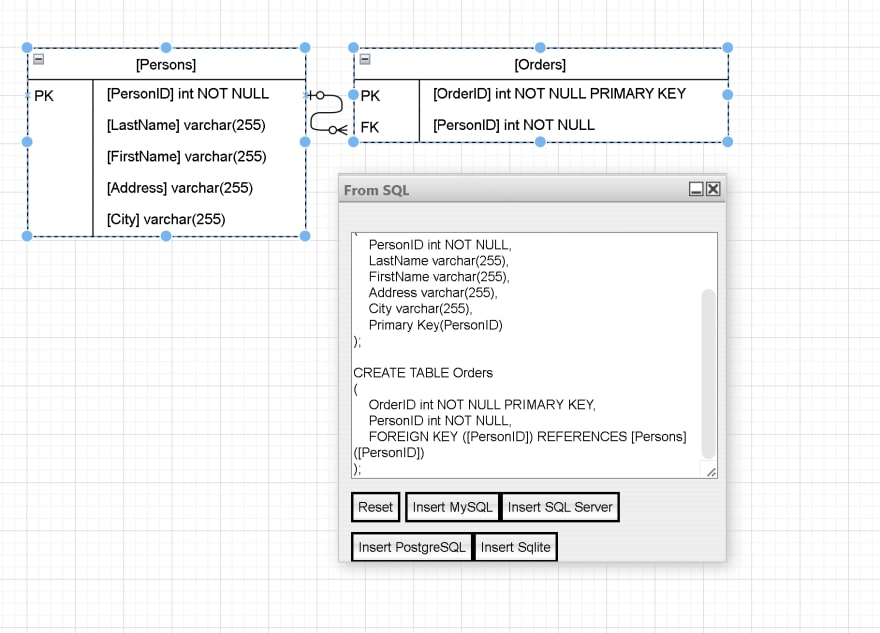This screenshot has height=633, width=880.
Task: Click PK cell in Persons table
Action: click(x=44, y=96)
